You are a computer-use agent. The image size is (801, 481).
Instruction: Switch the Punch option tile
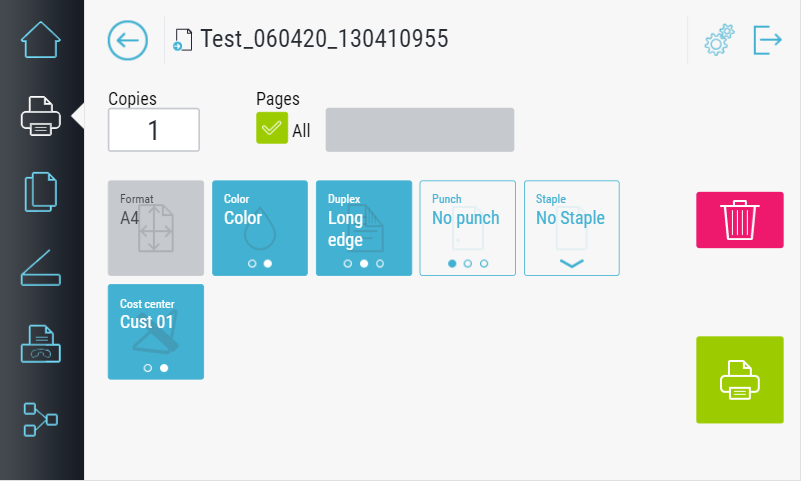pos(468,228)
